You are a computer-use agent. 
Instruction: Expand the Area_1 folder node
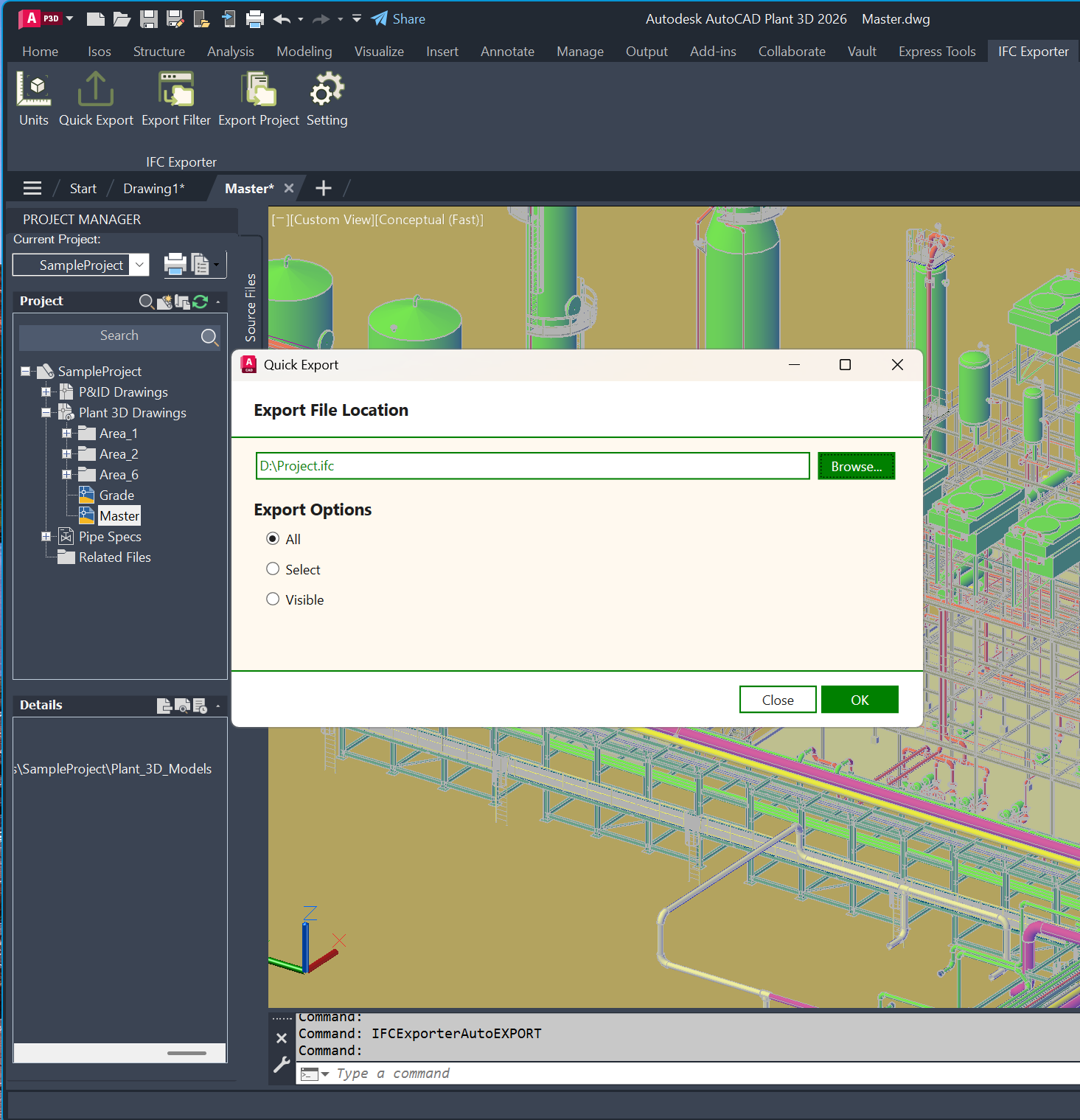(66, 434)
